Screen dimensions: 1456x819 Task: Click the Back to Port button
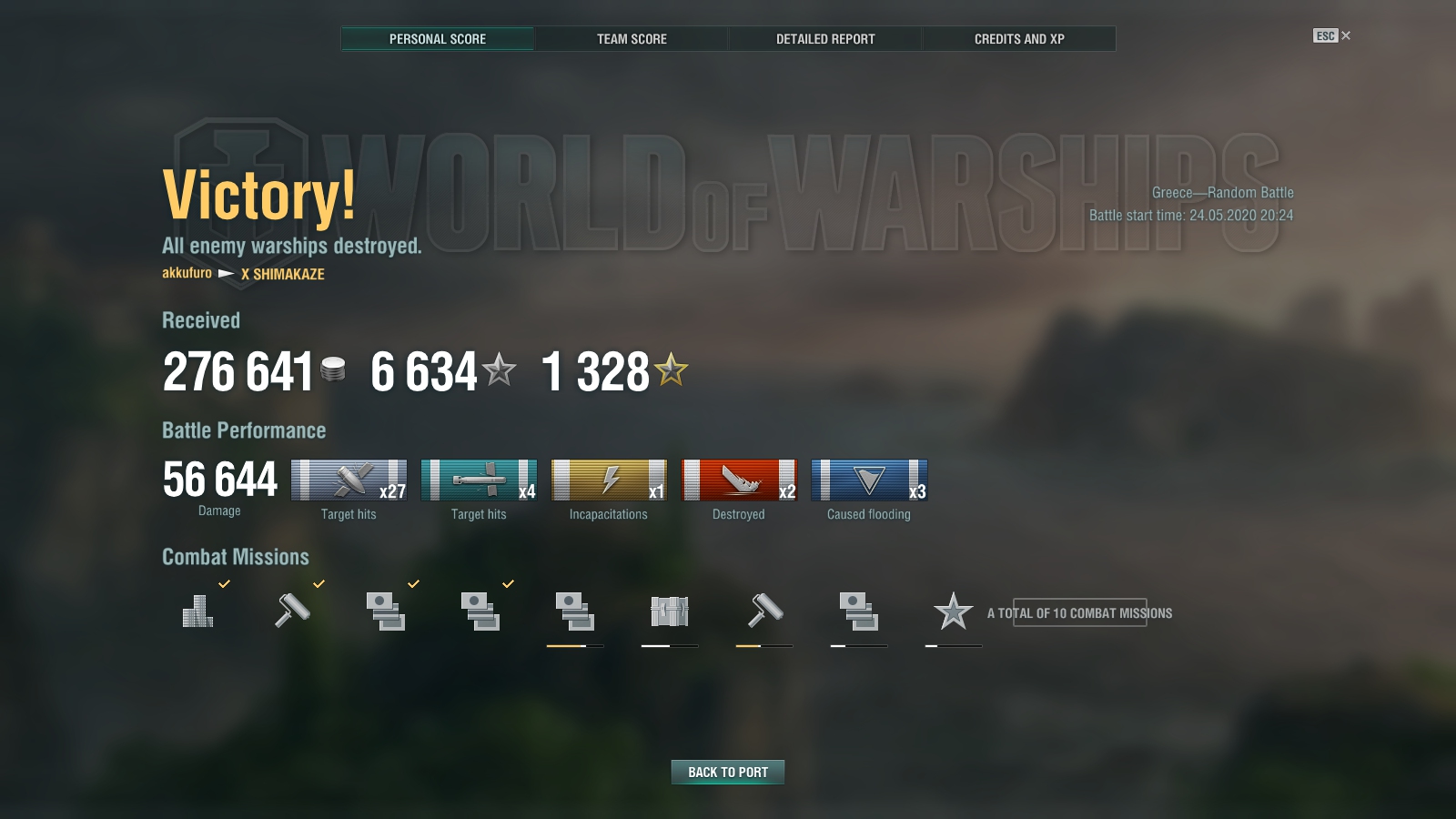click(x=728, y=772)
